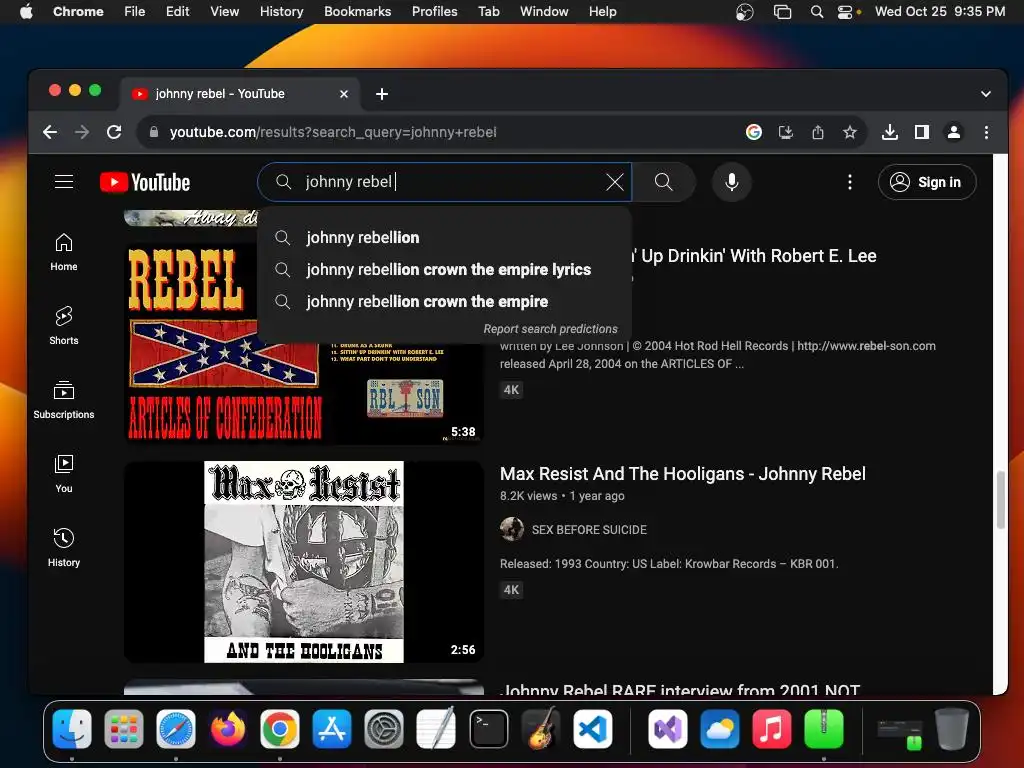Open Spotlight search in menu bar
Image resolution: width=1024 pixels, height=768 pixels.
(x=816, y=12)
